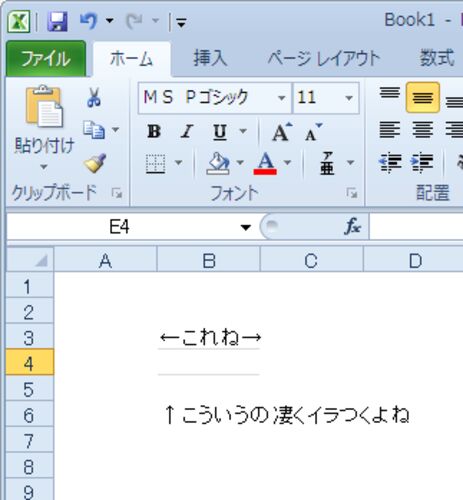Open the 数式 tab
This screenshot has width=463, height=500.
[437, 58]
